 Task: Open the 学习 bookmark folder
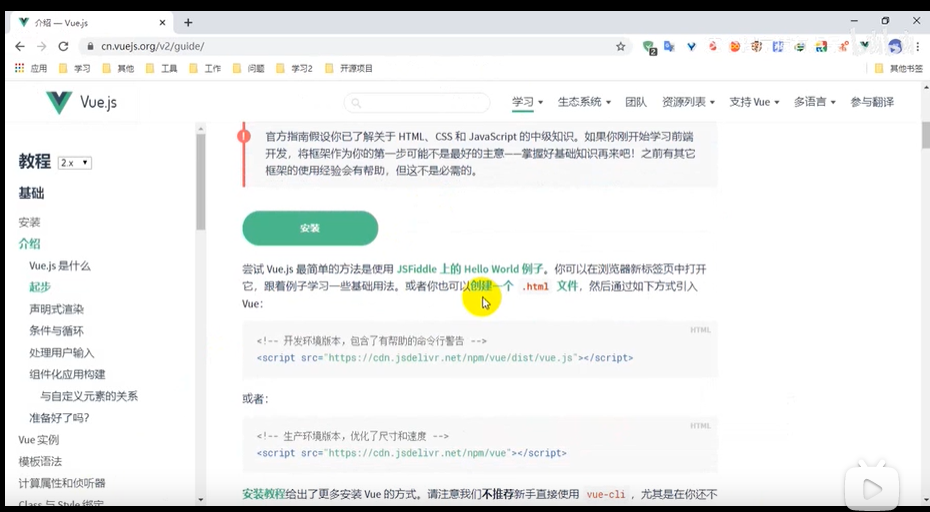pos(75,68)
